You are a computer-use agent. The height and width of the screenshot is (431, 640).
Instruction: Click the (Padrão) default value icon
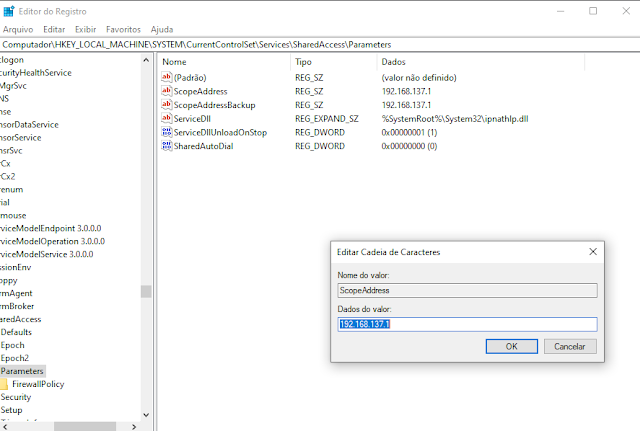click(167, 77)
